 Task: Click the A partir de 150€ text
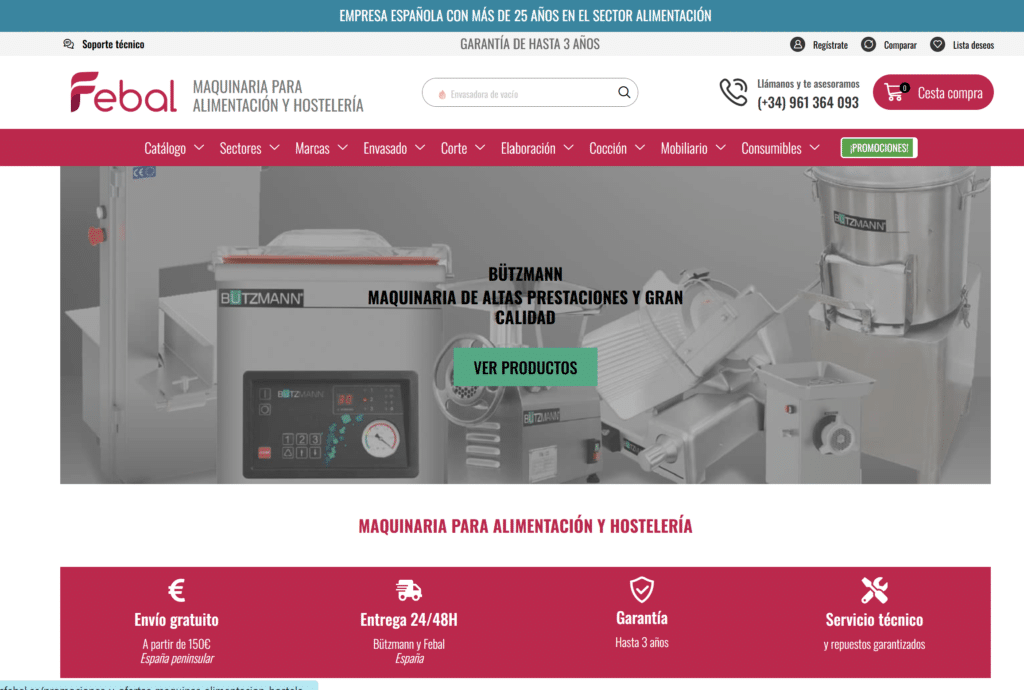(176, 644)
